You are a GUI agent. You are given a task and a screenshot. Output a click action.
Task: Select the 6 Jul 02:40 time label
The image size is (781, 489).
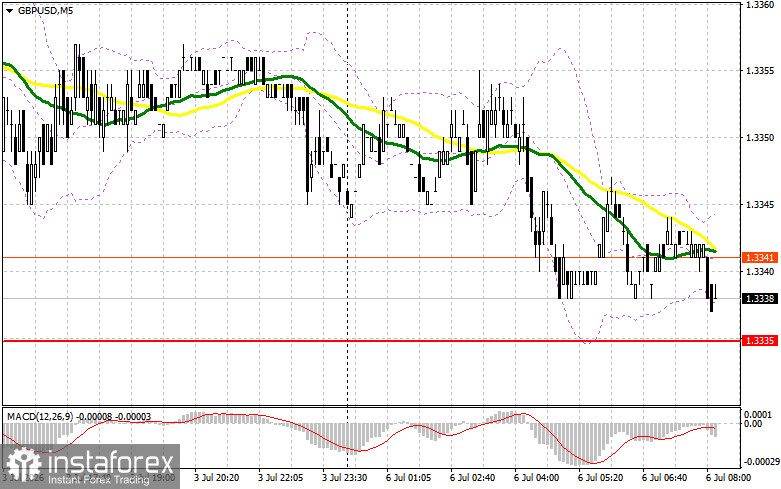(473, 478)
